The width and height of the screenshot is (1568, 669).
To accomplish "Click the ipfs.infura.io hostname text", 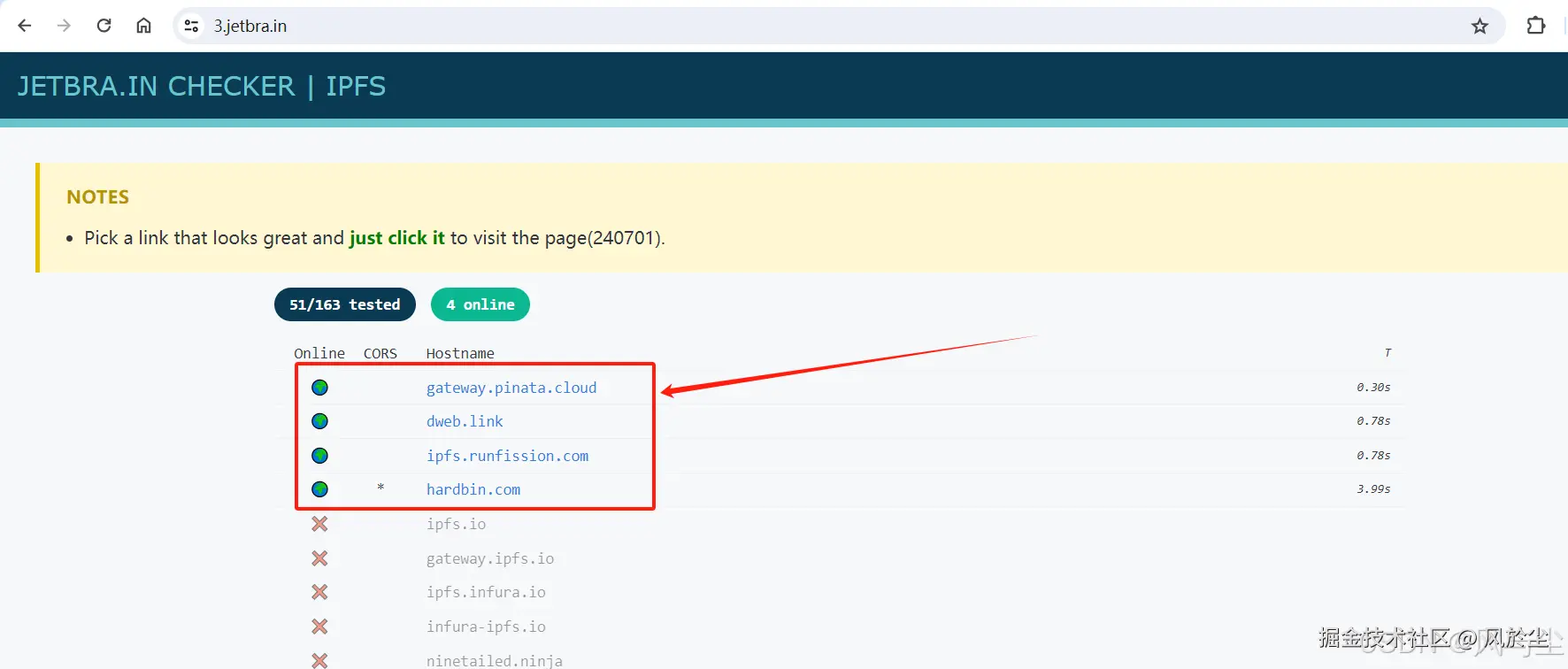I will pyautogui.click(x=486, y=592).
